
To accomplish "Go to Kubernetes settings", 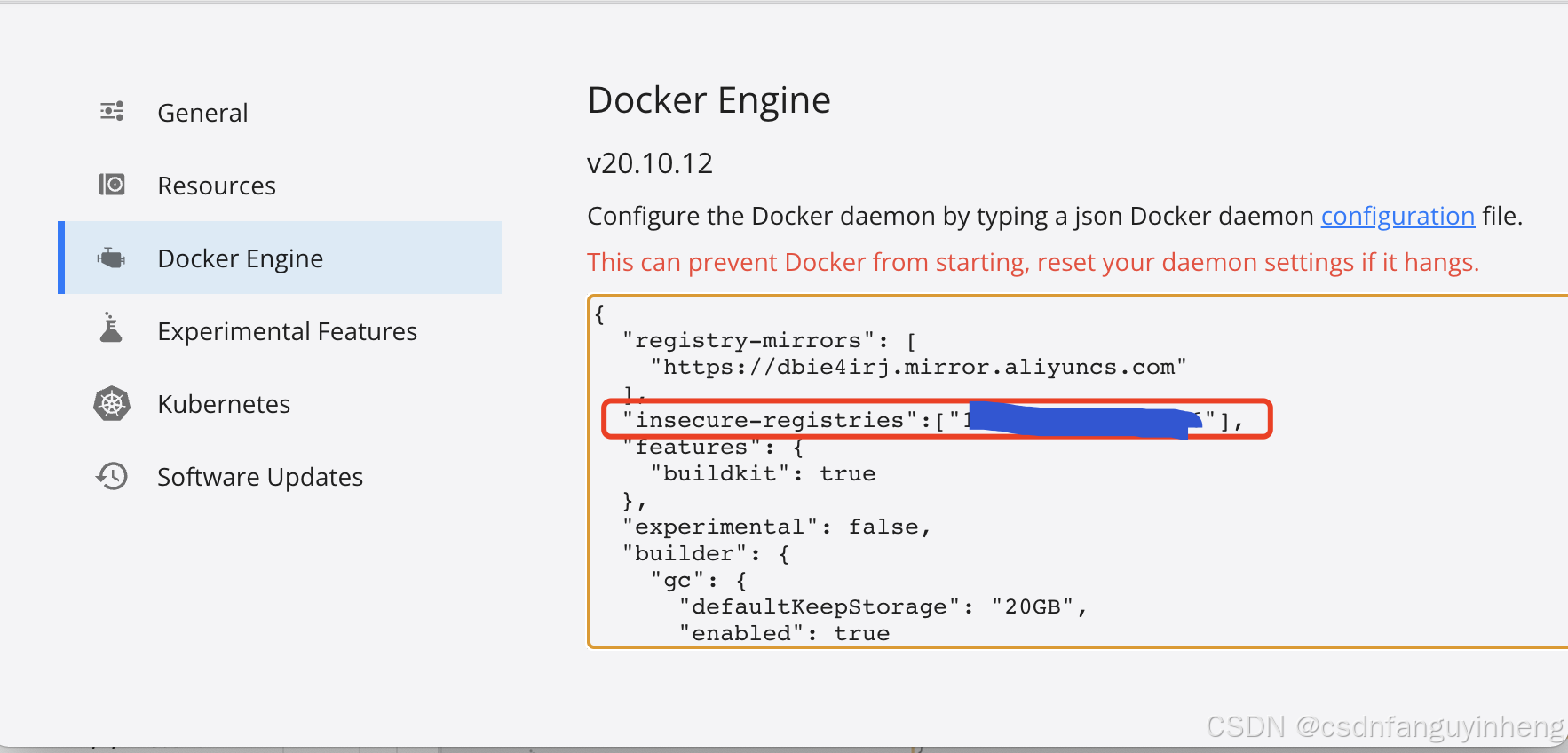I will coord(280,404).
